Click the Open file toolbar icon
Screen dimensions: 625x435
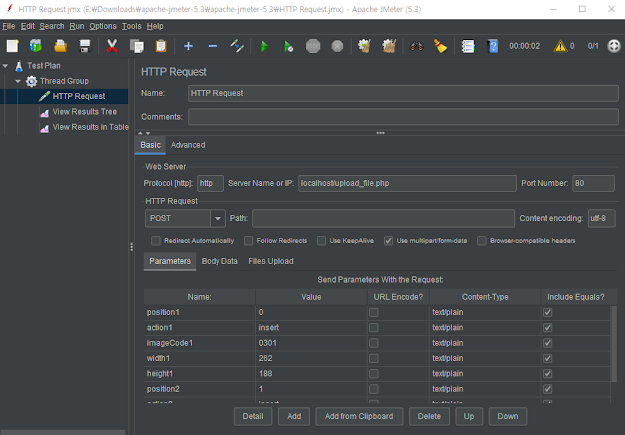[61, 46]
